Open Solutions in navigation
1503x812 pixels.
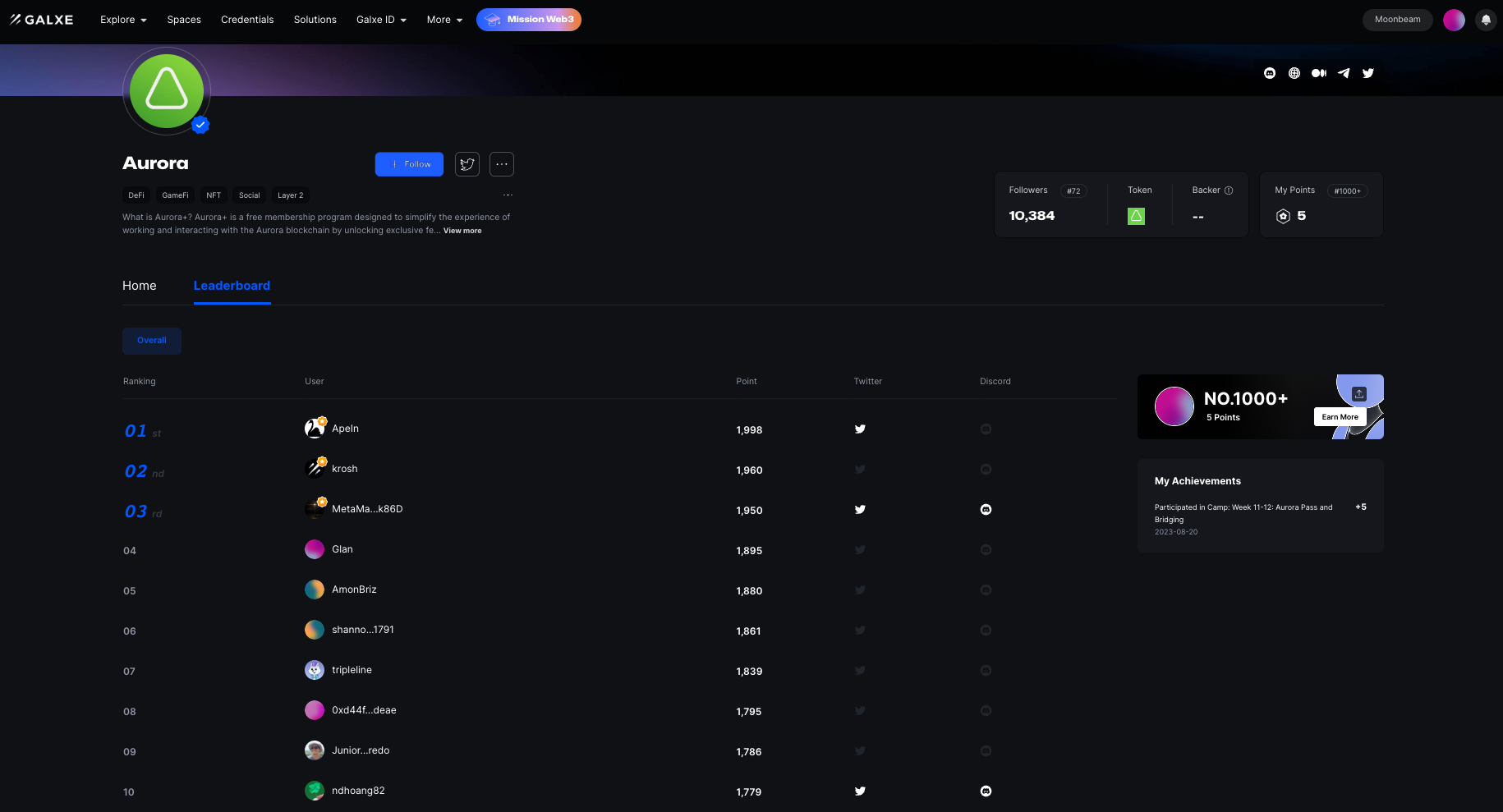[x=315, y=20]
